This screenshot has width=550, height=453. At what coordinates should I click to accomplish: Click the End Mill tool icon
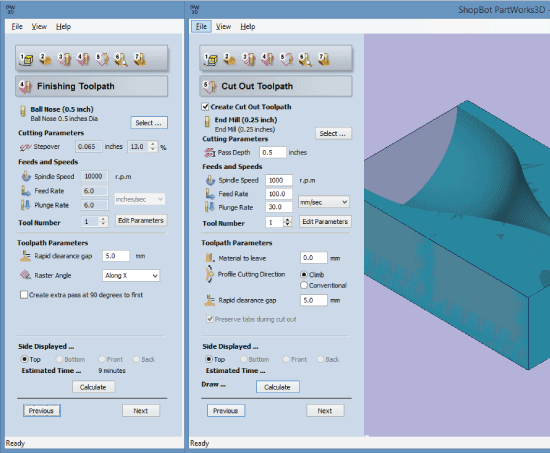coord(207,122)
